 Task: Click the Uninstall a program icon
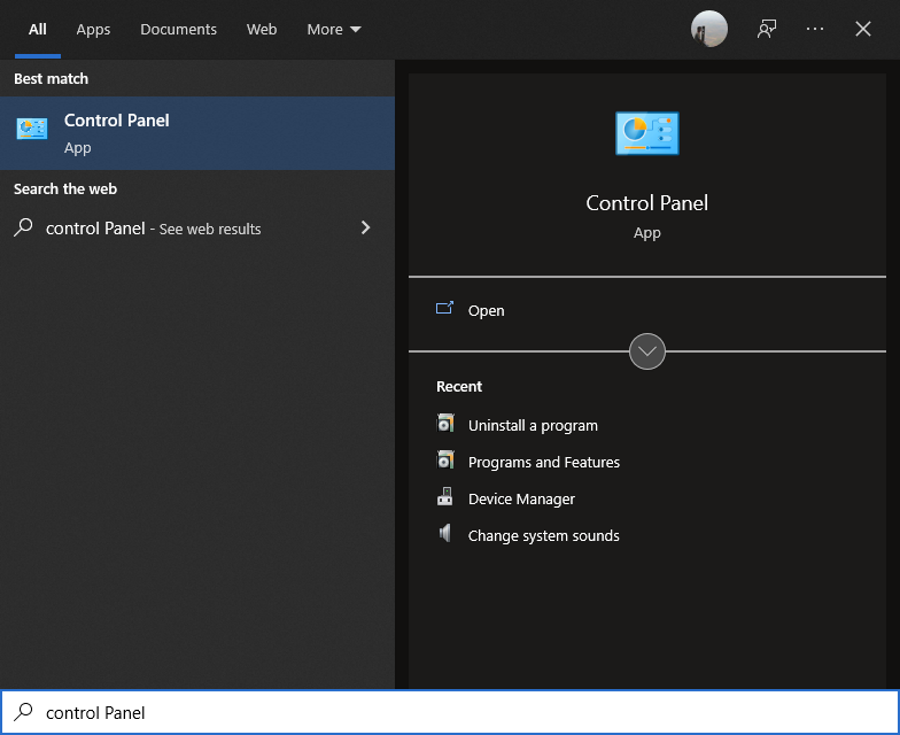[x=445, y=423]
